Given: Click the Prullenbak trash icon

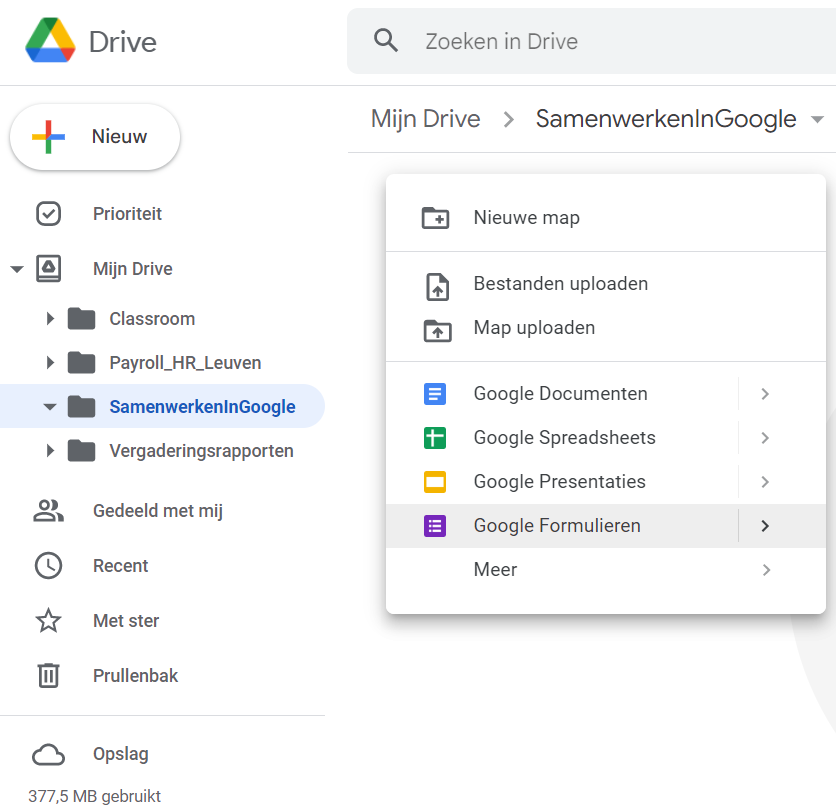Looking at the screenshot, I should click(x=49, y=676).
